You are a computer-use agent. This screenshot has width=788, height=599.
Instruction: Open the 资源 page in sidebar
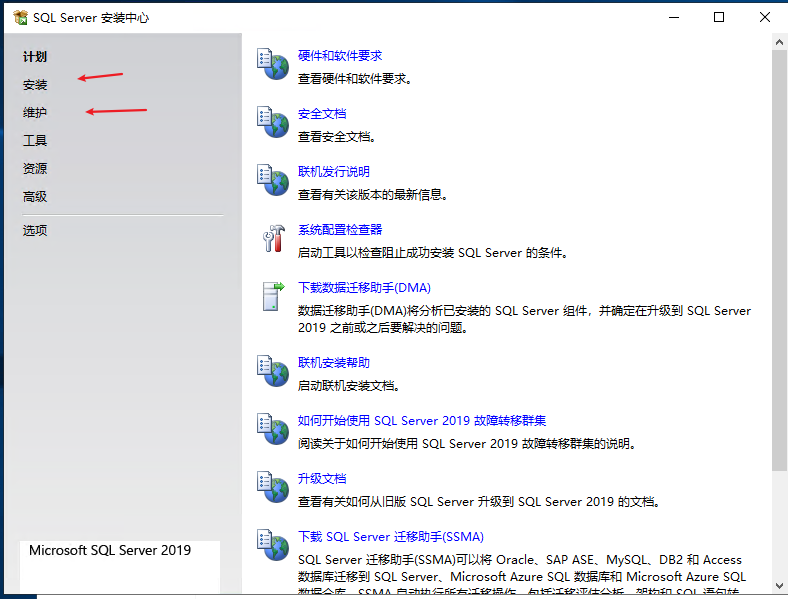[35, 168]
